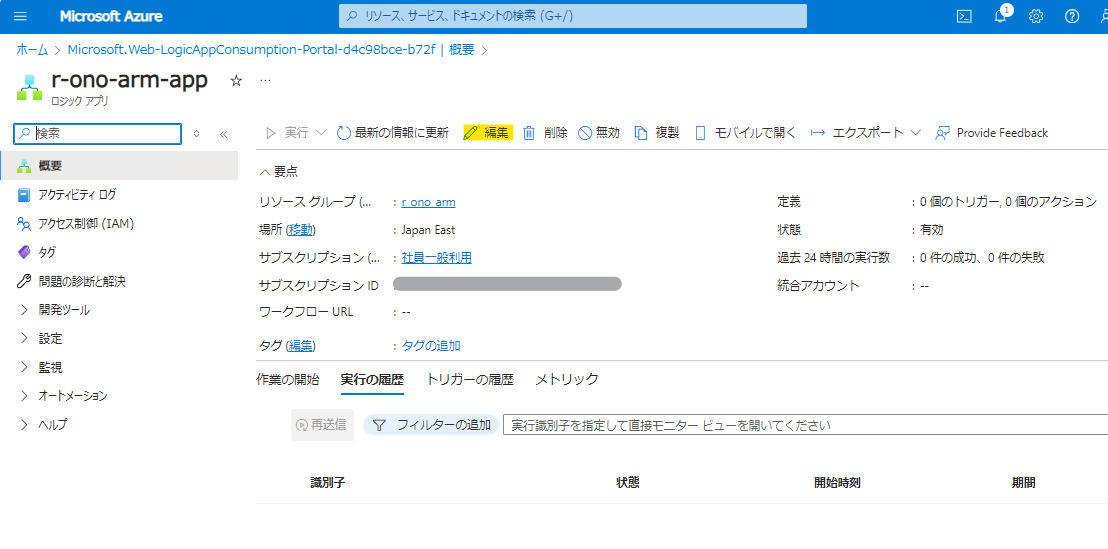This screenshot has width=1108, height=549.
Task: Focus the 実行識別子 run identifier field
Action: pos(806,425)
